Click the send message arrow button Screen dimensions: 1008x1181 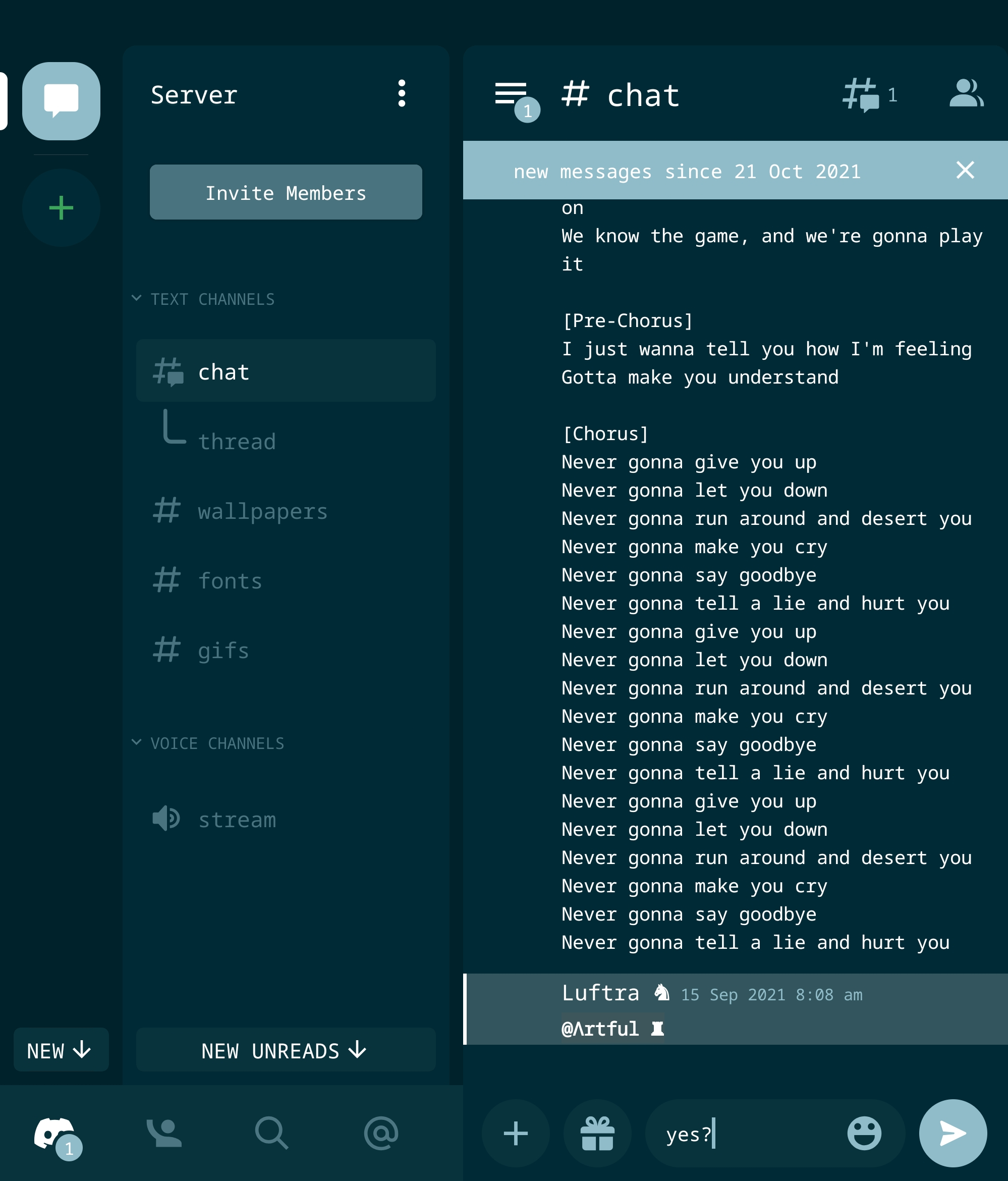click(x=952, y=1133)
